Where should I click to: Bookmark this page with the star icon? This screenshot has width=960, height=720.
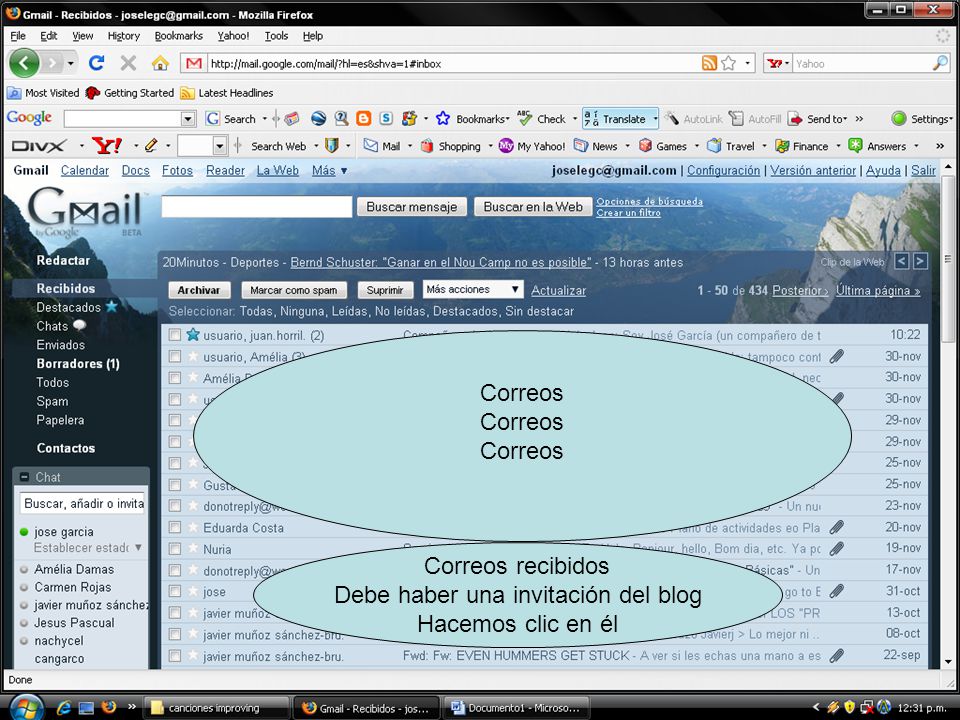pyautogui.click(x=729, y=63)
